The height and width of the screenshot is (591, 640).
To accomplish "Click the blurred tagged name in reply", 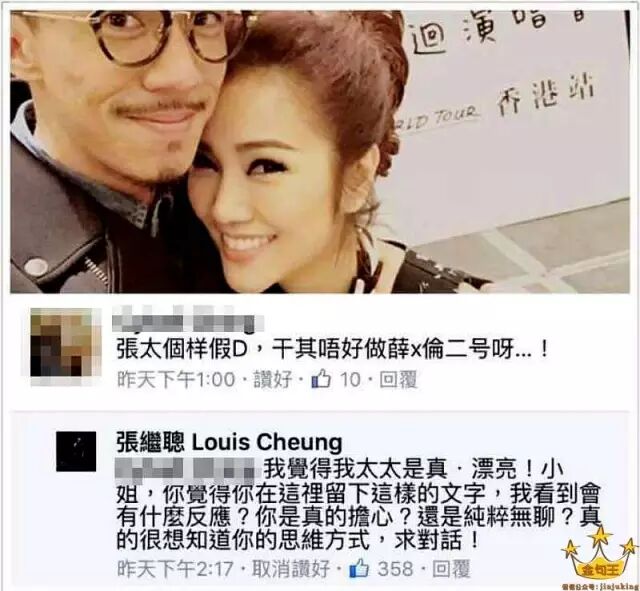I will click(188, 468).
